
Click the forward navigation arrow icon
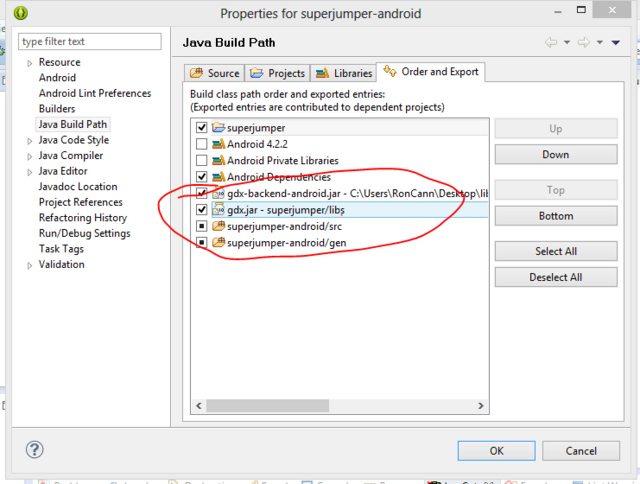click(584, 42)
